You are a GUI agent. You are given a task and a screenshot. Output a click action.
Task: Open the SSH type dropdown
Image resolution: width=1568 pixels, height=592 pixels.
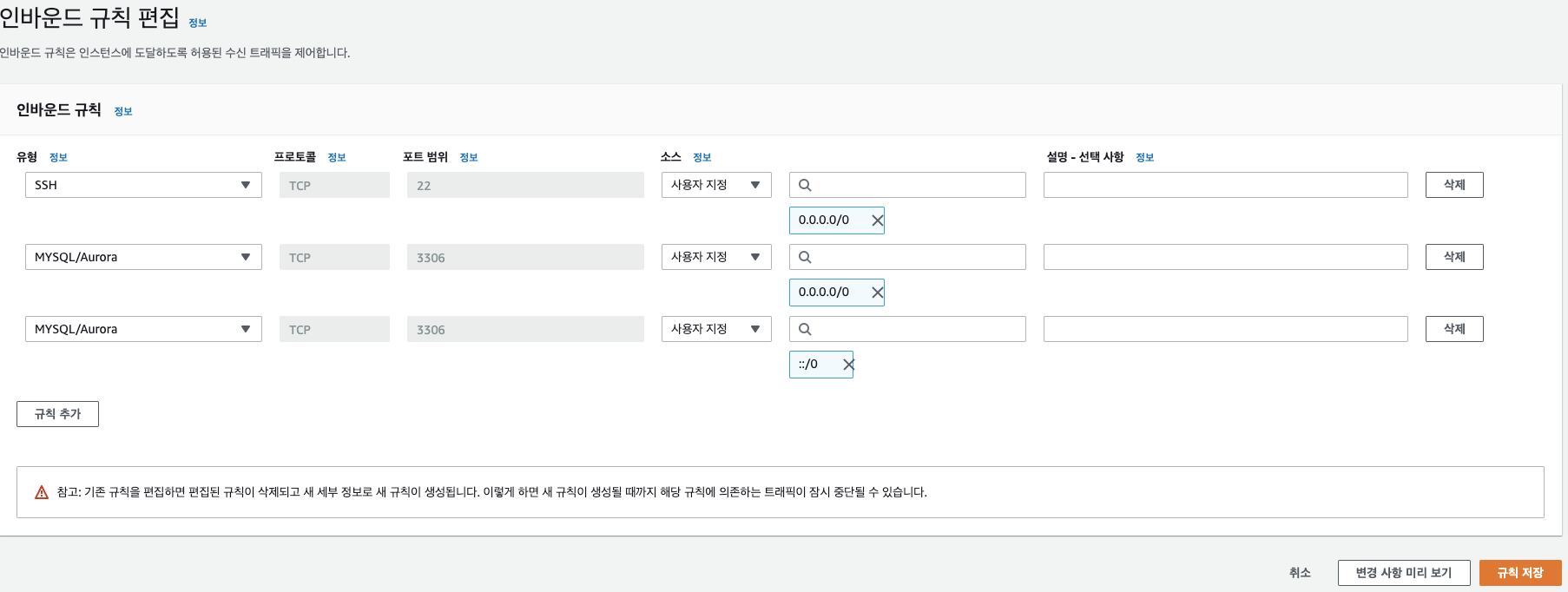pyautogui.click(x=143, y=185)
